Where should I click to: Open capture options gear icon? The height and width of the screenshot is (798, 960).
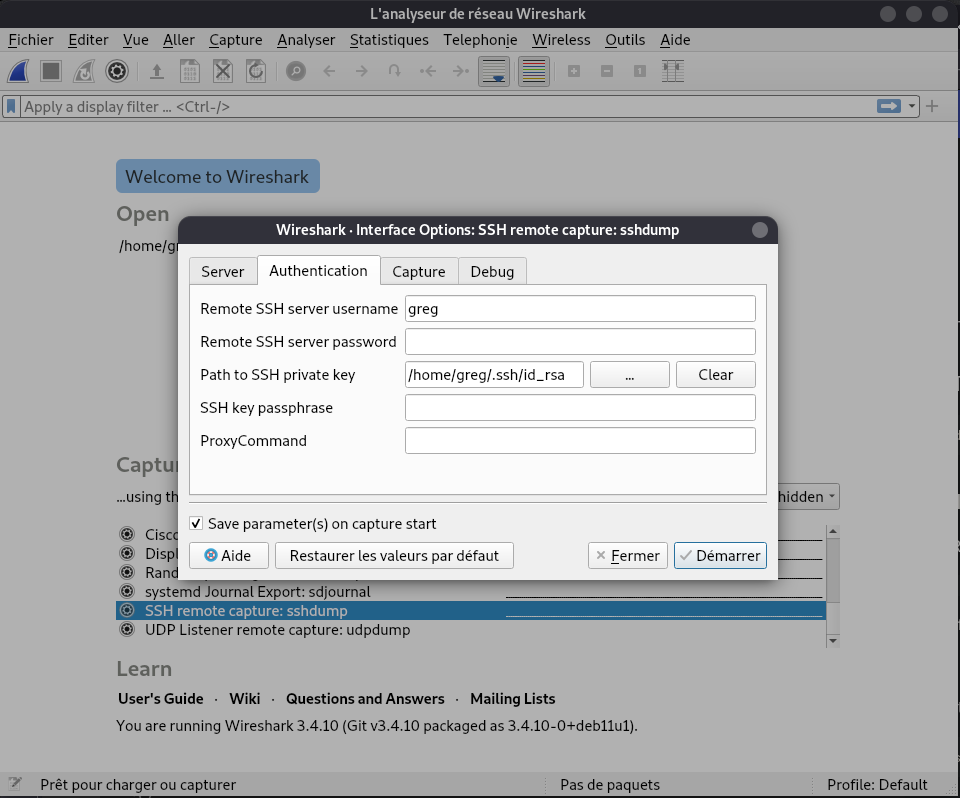(x=117, y=71)
